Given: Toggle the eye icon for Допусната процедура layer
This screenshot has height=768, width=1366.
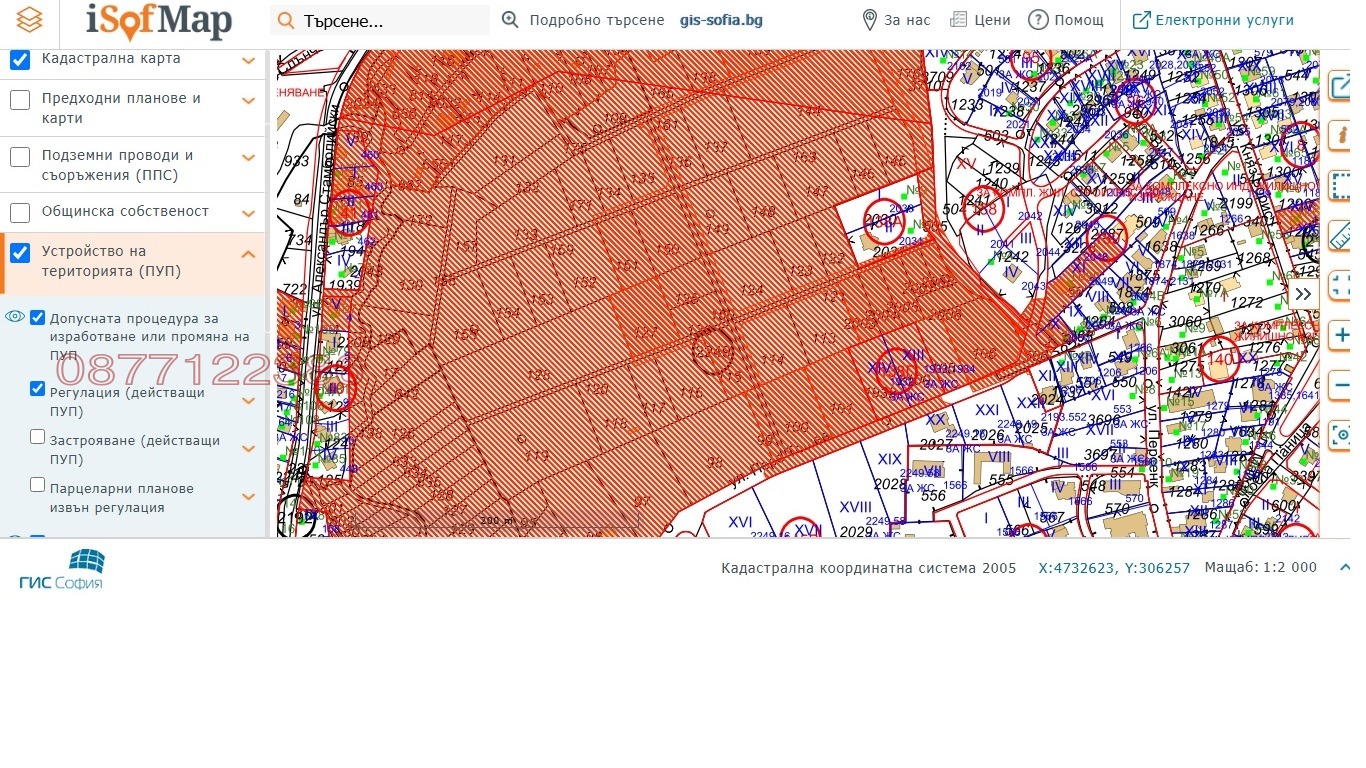Looking at the screenshot, I should pyautogui.click(x=14, y=317).
